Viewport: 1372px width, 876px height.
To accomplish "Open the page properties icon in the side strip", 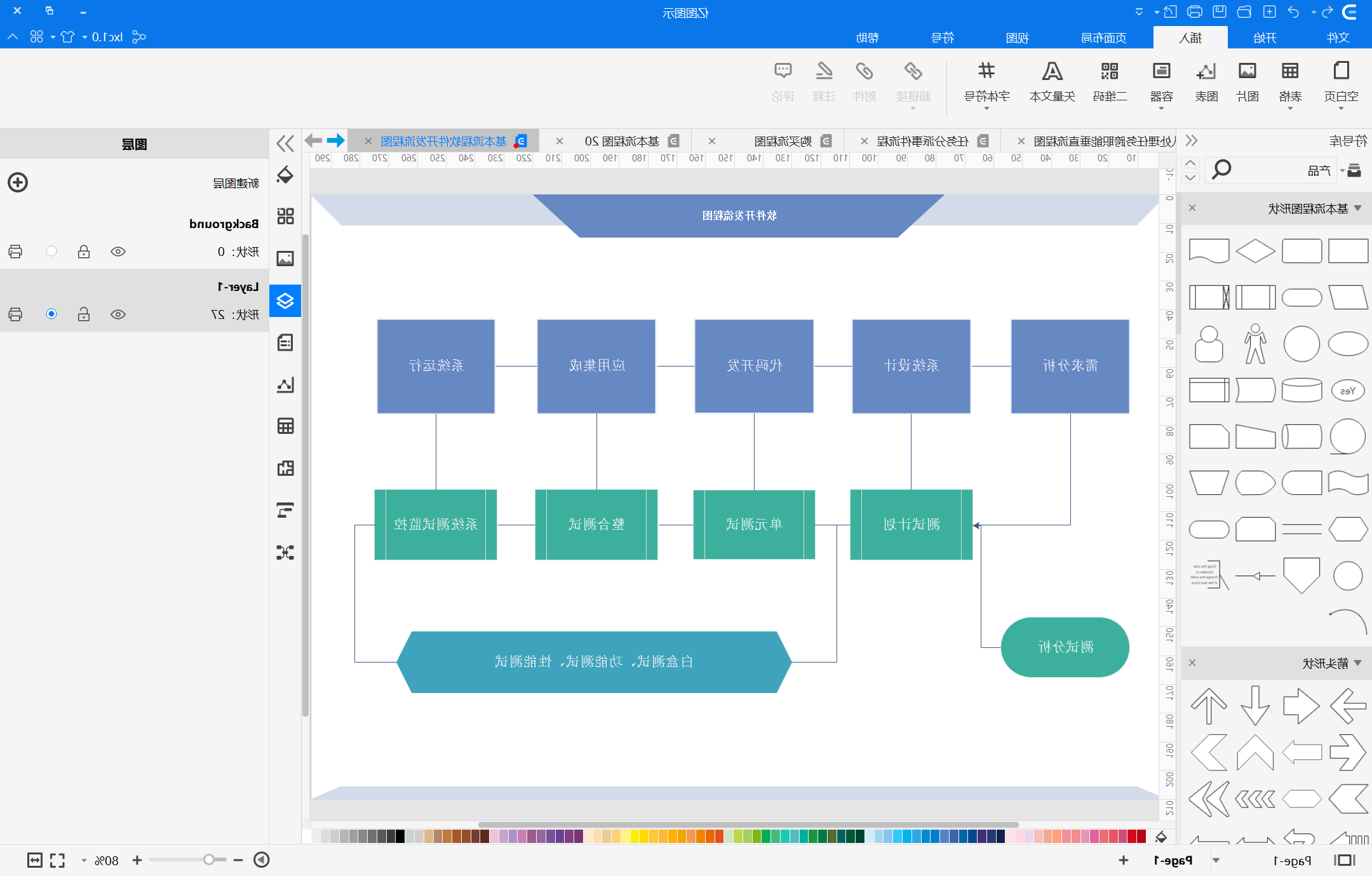I will pyautogui.click(x=285, y=343).
